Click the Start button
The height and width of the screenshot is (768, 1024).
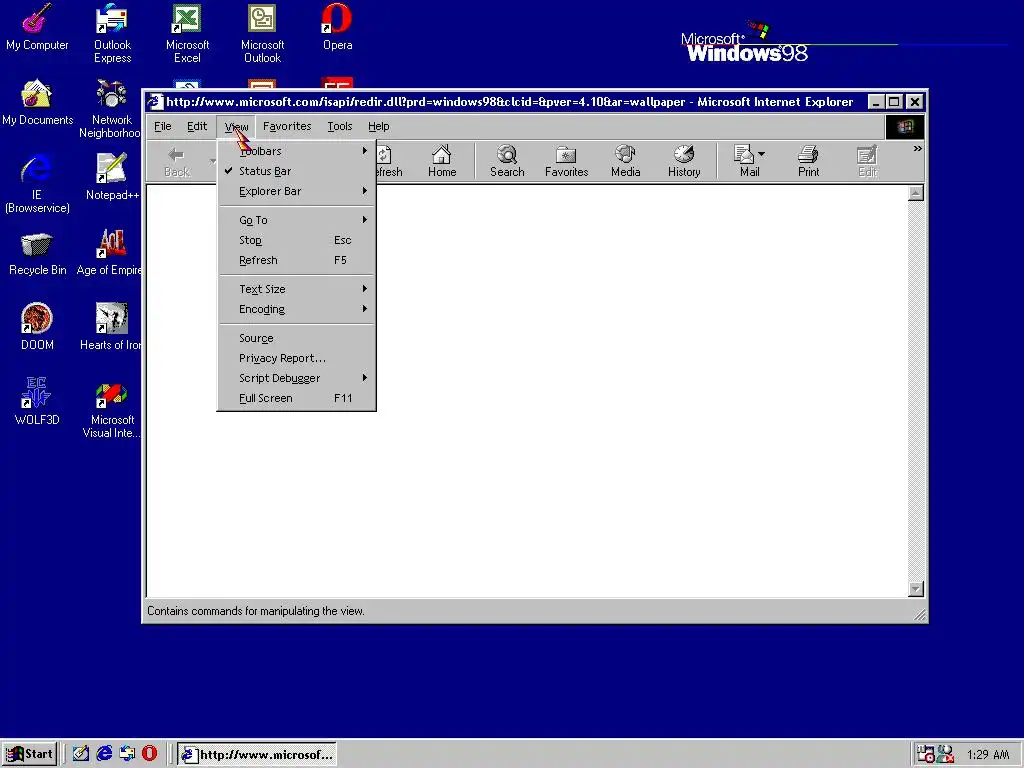(29, 754)
